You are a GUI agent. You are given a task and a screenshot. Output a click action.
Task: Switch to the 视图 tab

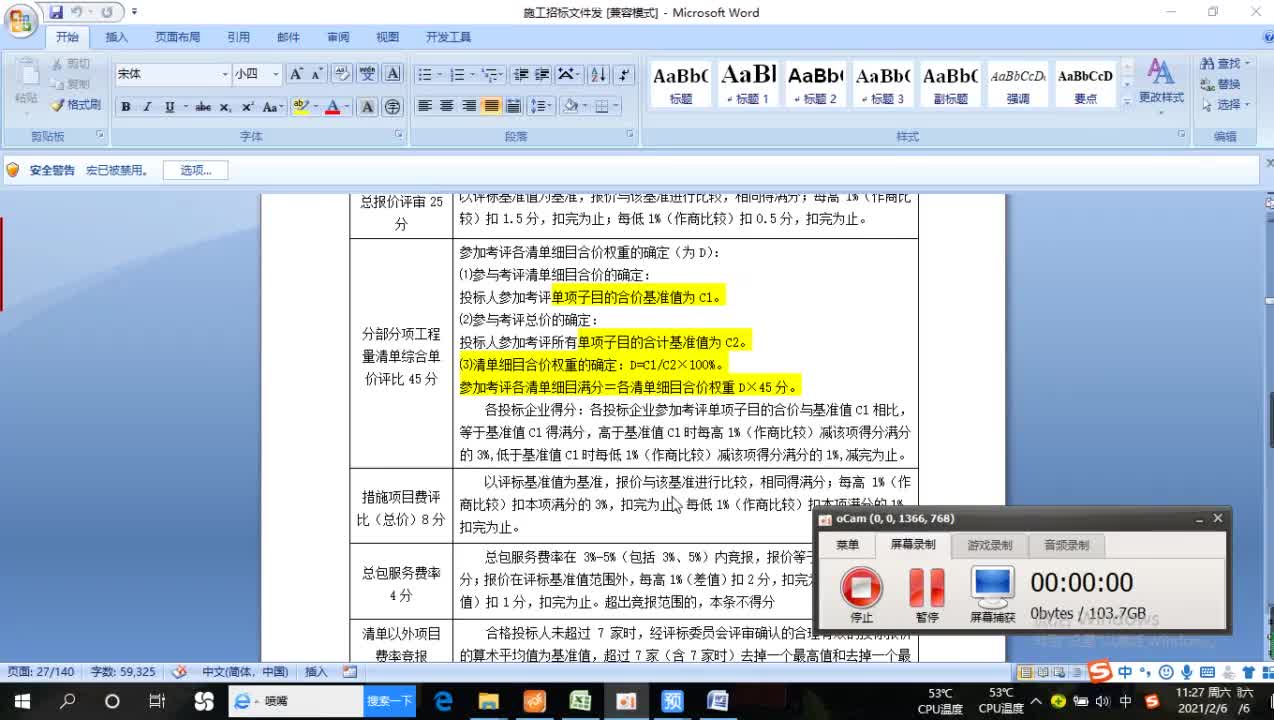click(x=388, y=37)
